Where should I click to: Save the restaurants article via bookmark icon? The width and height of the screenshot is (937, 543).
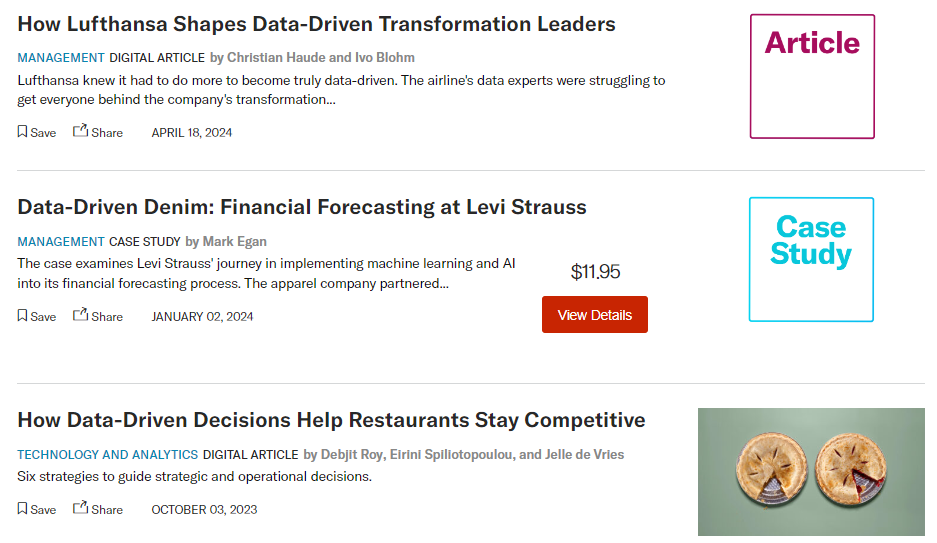click(x=23, y=509)
